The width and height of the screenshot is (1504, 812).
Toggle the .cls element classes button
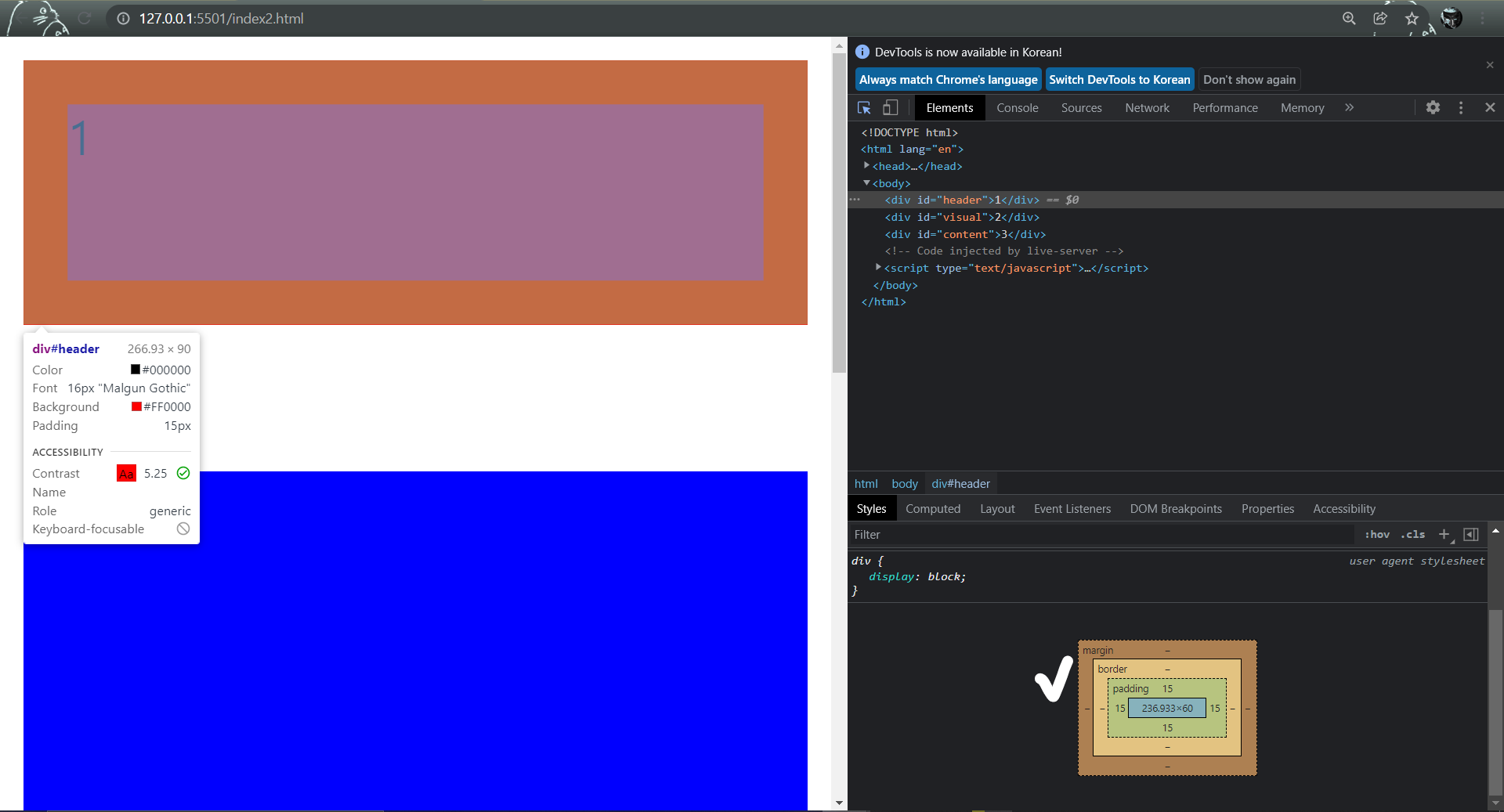[1413, 535]
